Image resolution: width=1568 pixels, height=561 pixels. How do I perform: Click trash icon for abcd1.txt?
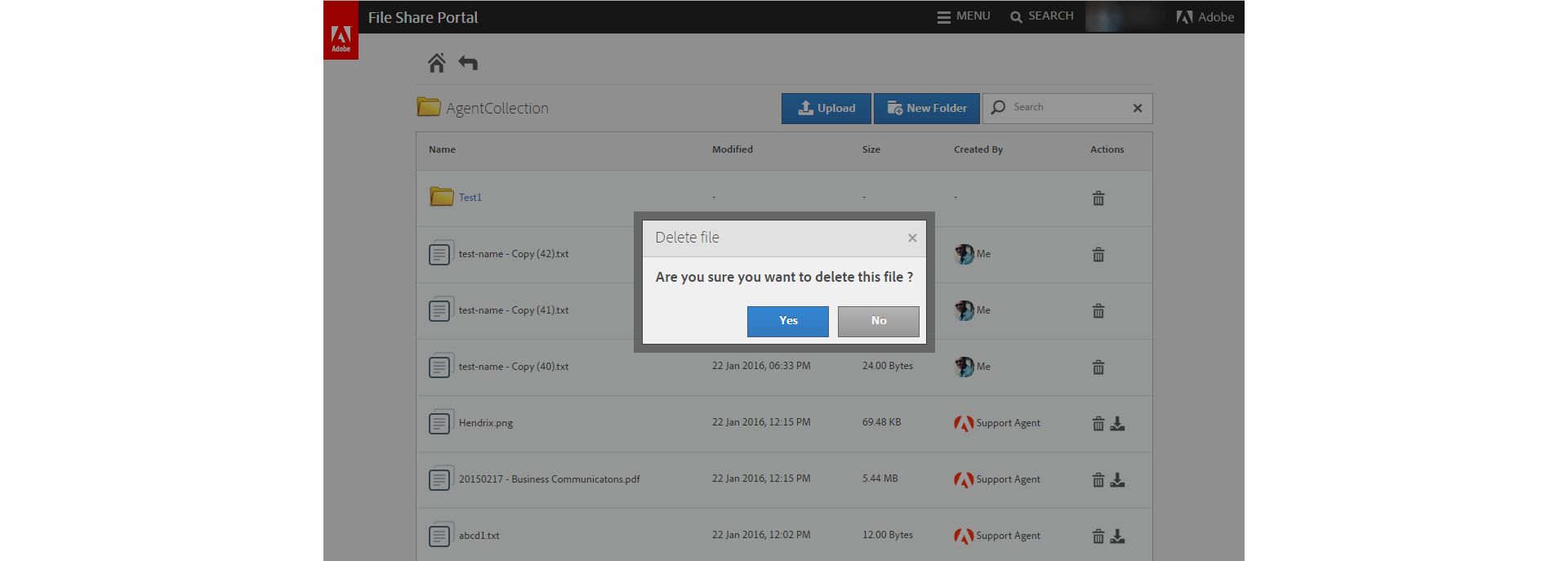coord(1098,537)
